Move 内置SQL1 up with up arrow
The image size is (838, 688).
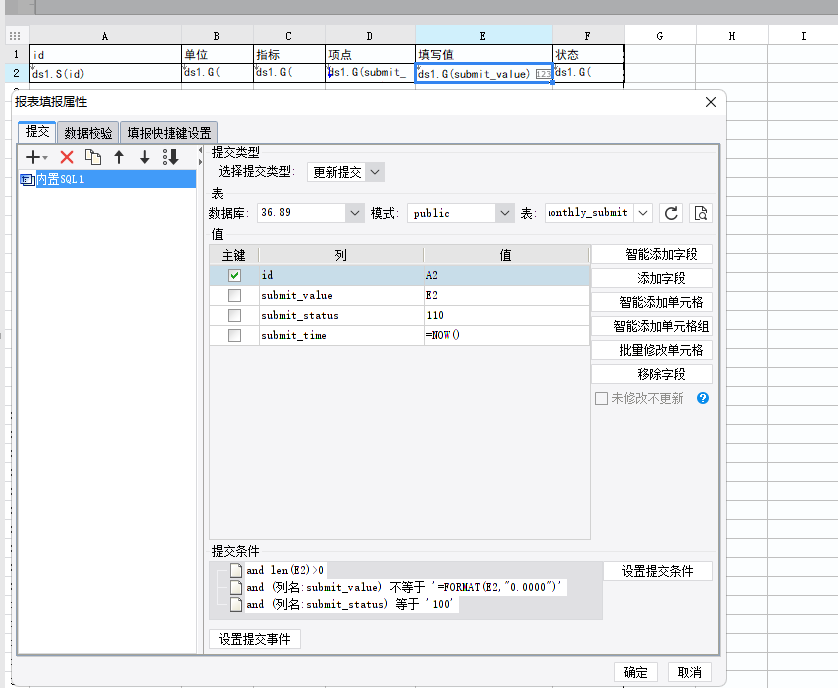tap(119, 157)
